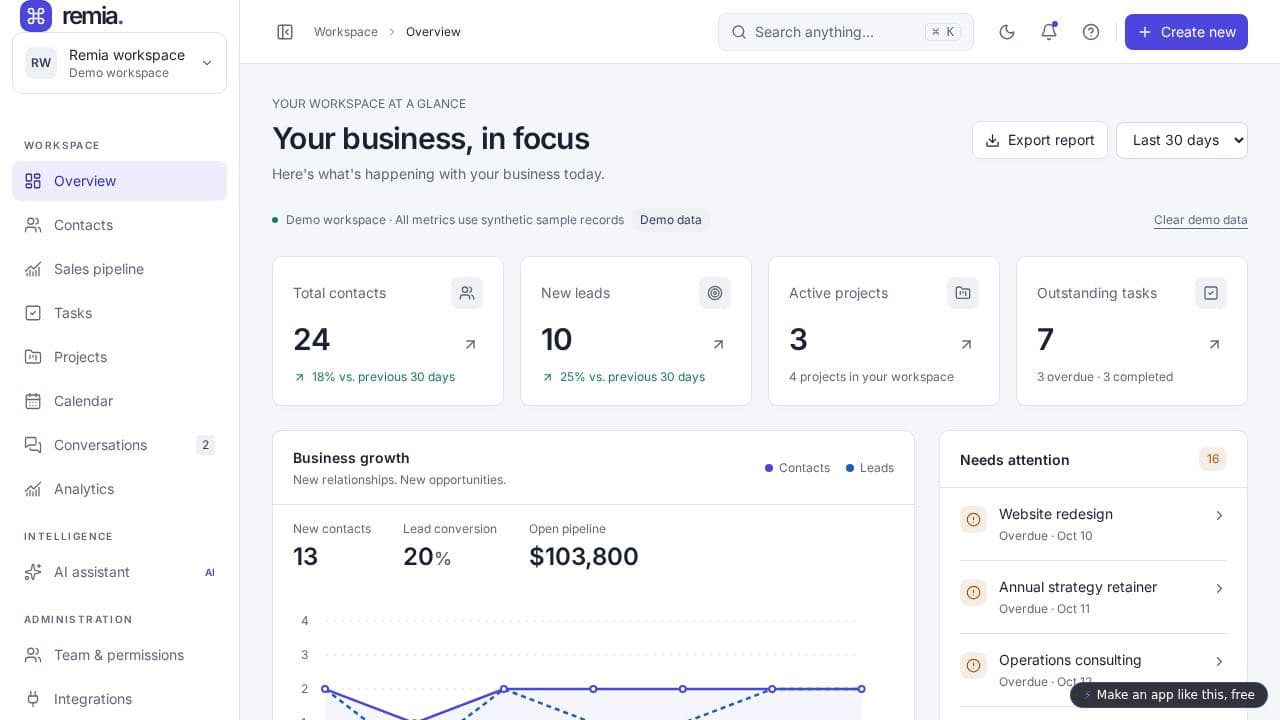The width and height of the screenshot is (1280, 720).
Task: Click Make an app like this, free
Action: (1169, 695)
